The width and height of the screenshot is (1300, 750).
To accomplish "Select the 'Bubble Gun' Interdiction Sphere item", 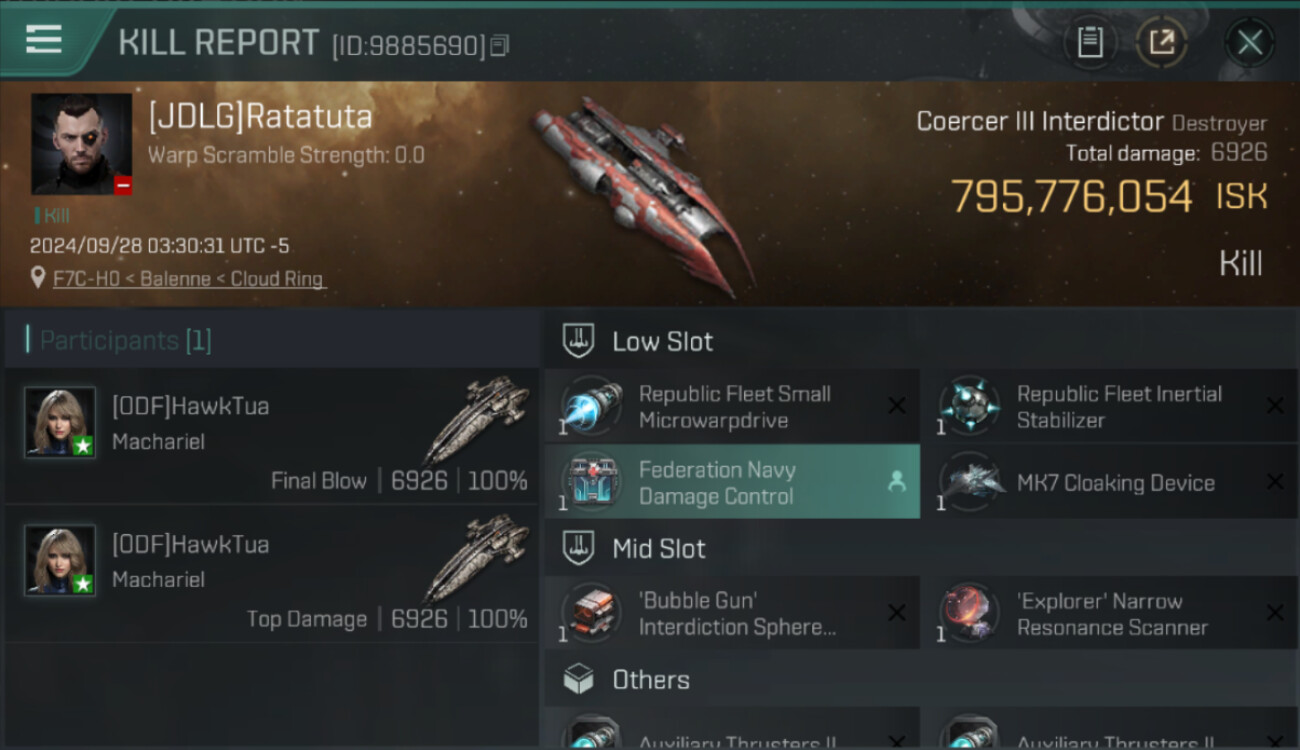I will click(x=732, y=614).
